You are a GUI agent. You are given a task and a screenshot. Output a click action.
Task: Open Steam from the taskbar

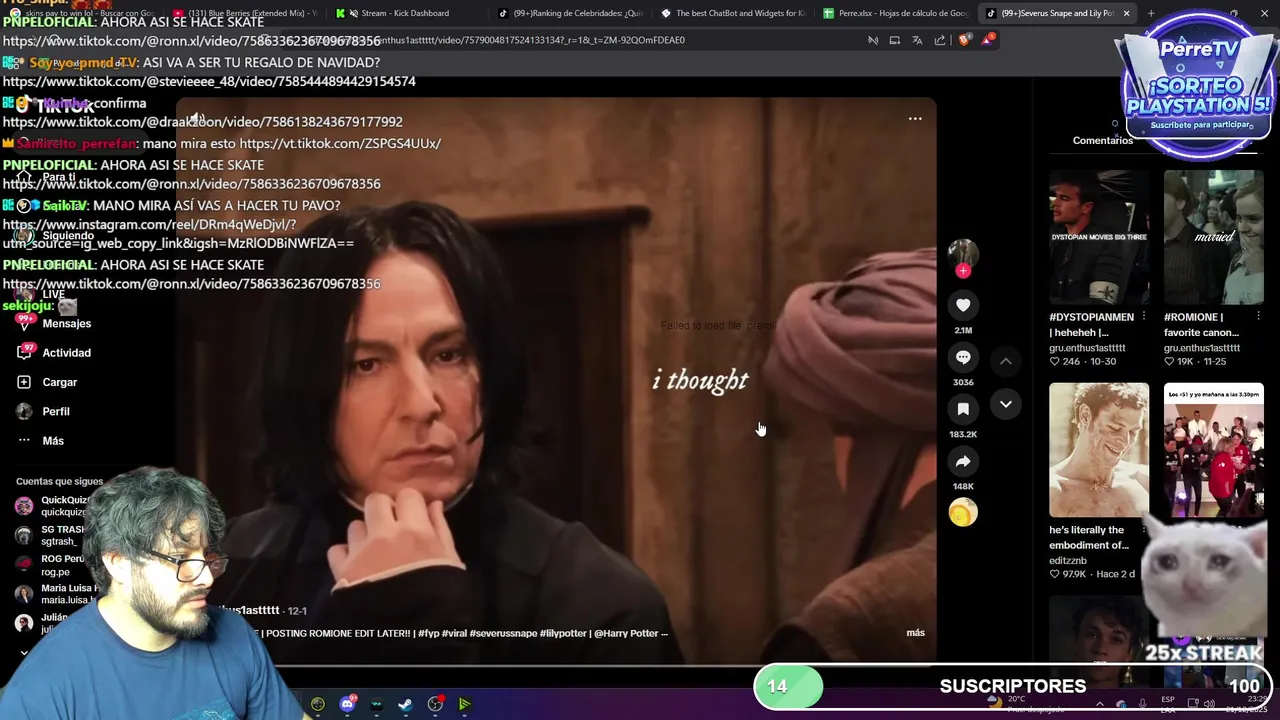[405, 704]
